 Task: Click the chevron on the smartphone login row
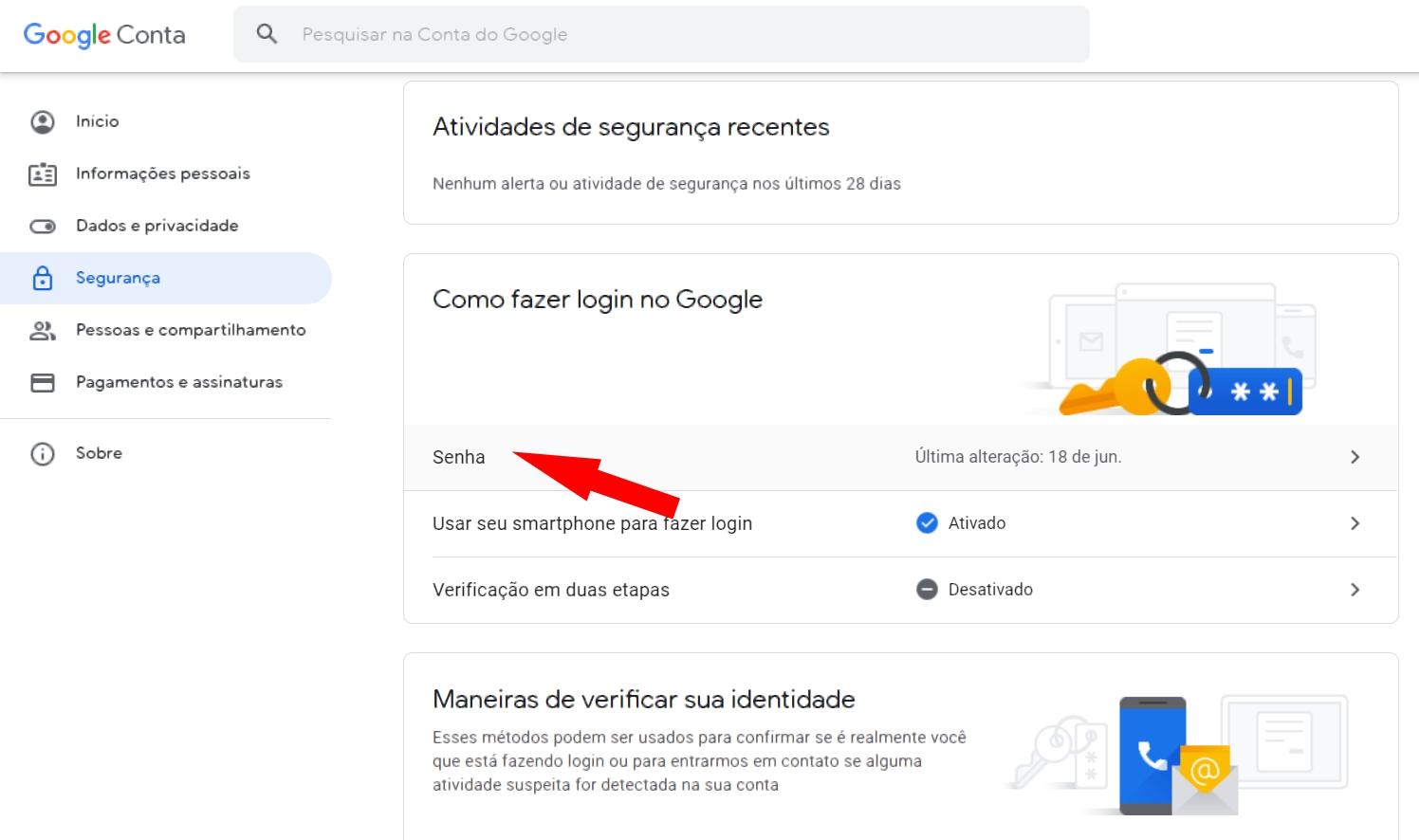click(1355, 523)
